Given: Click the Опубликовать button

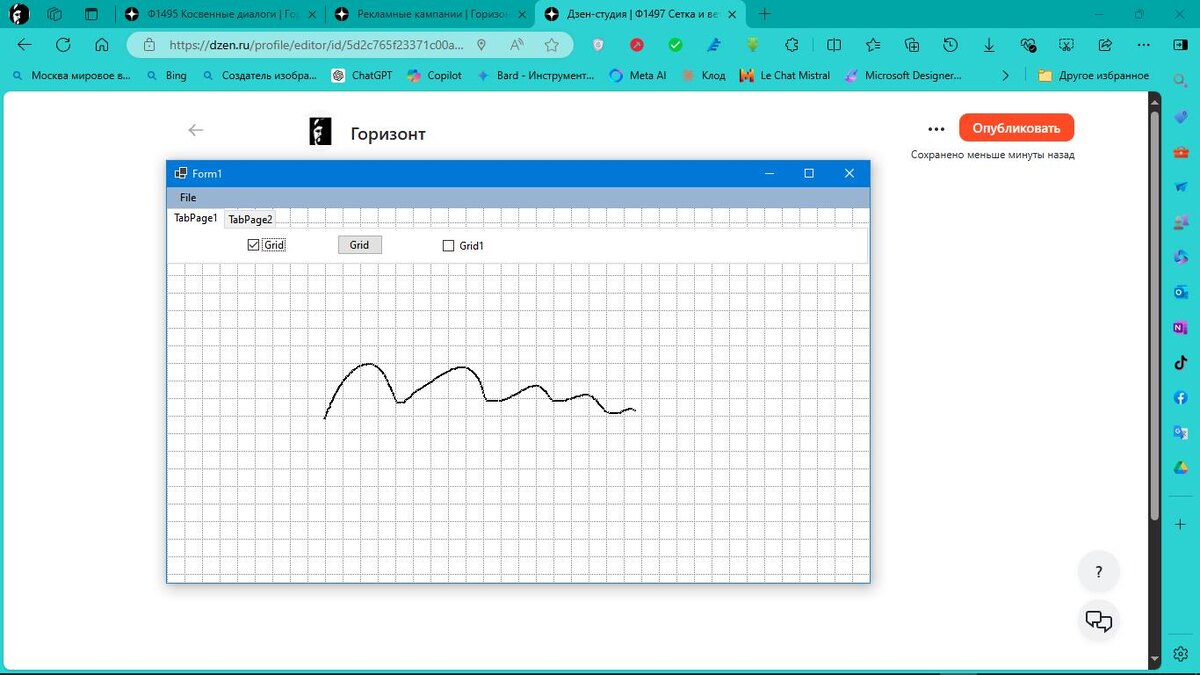Looking at the screenshot, I should click(x=1016, y=128).
